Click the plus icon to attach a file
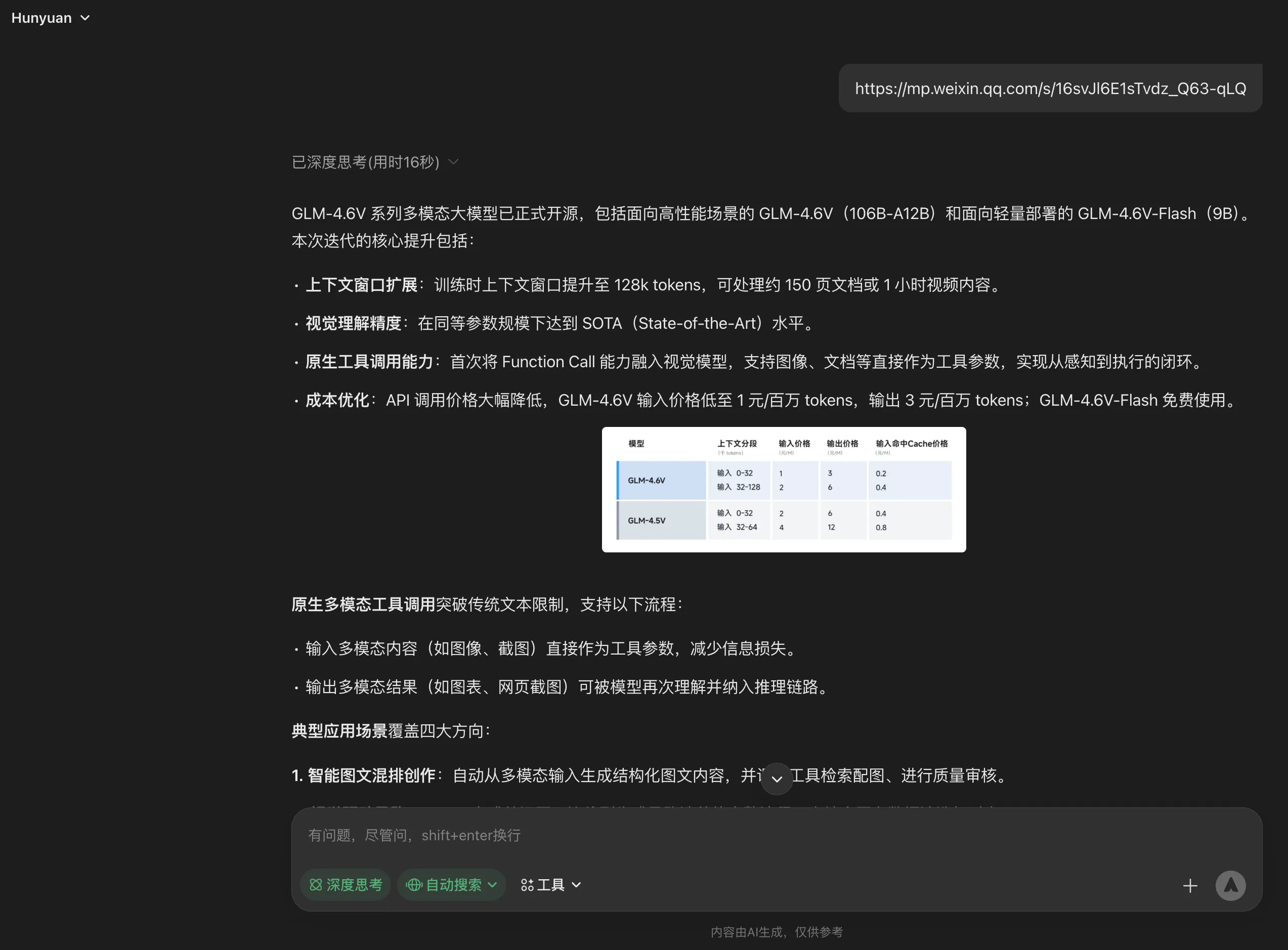Screen dimensions: 1288x950 [x=1190, y=886]
